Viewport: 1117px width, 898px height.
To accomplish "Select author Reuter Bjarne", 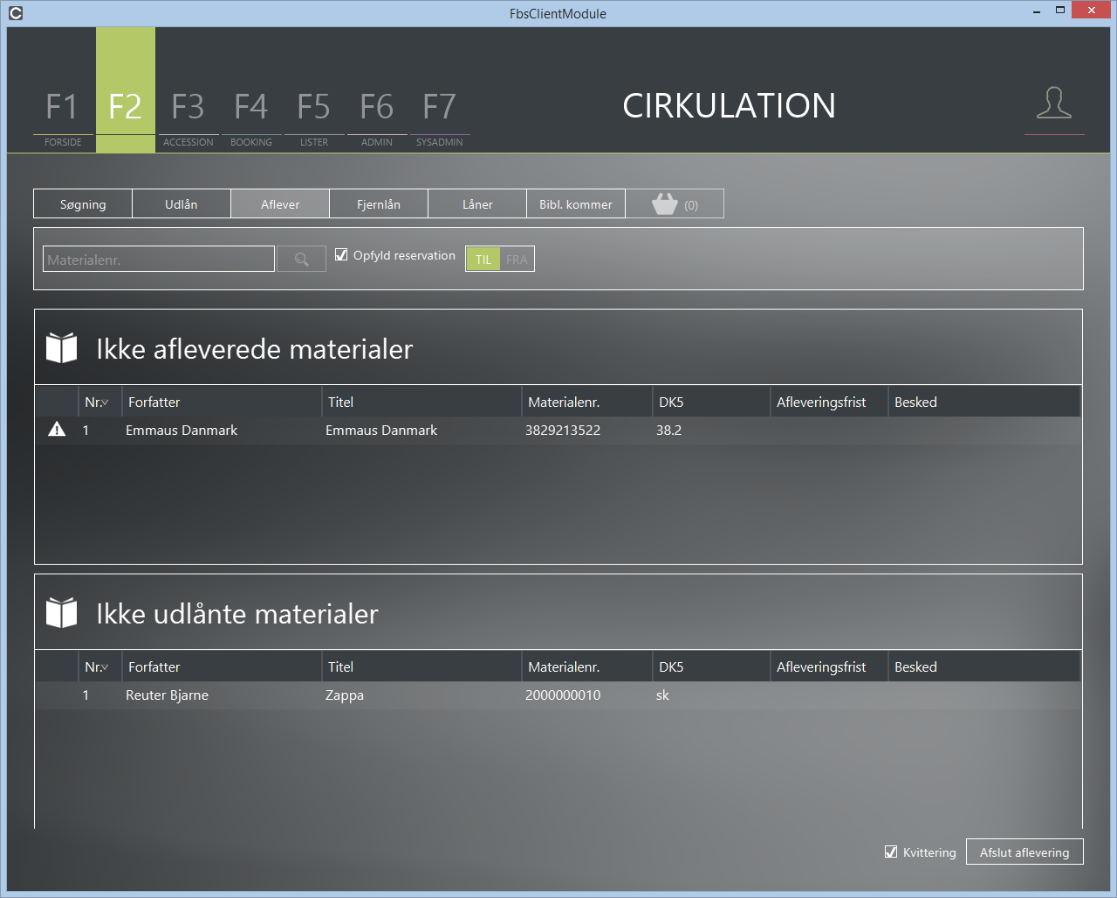I will click(167, 695).
